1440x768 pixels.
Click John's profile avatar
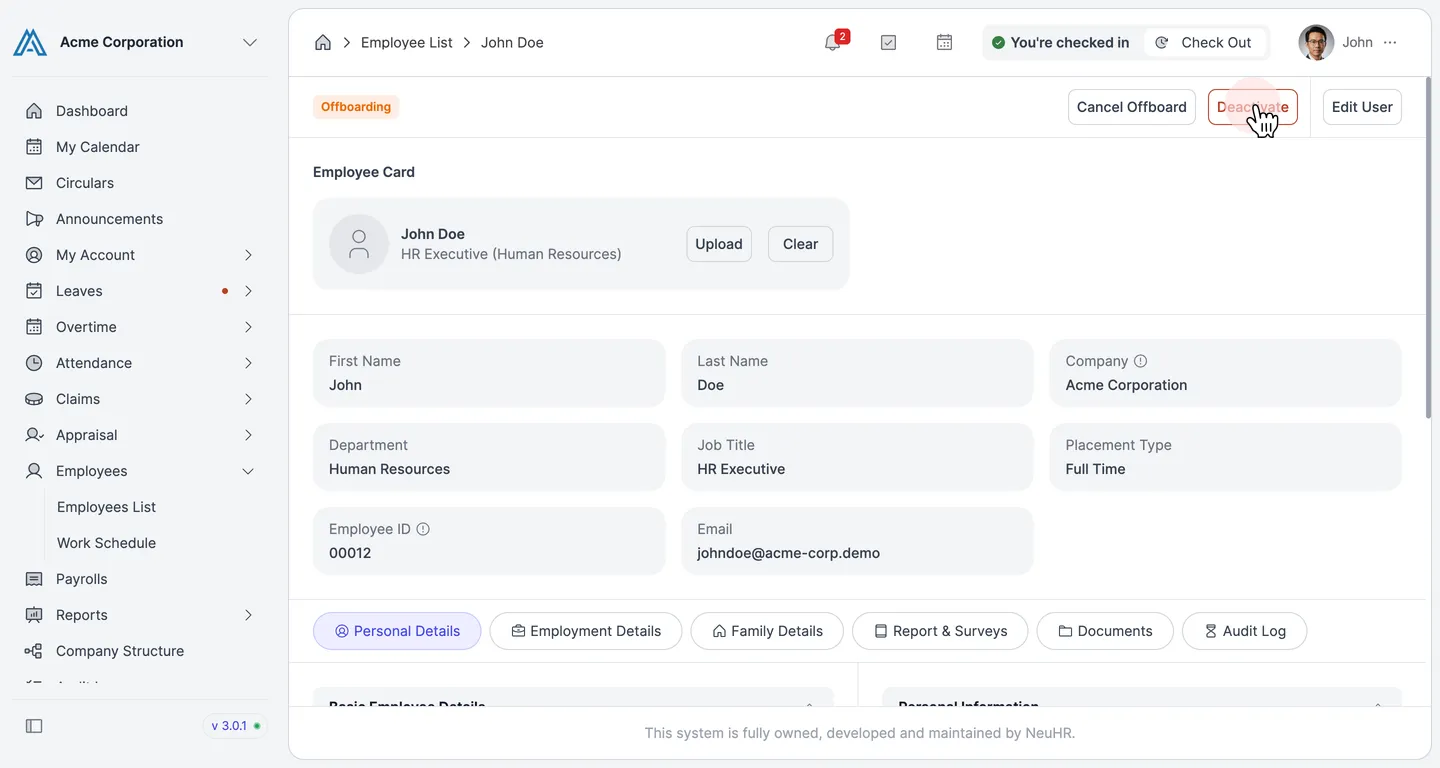coord(1316,42)
